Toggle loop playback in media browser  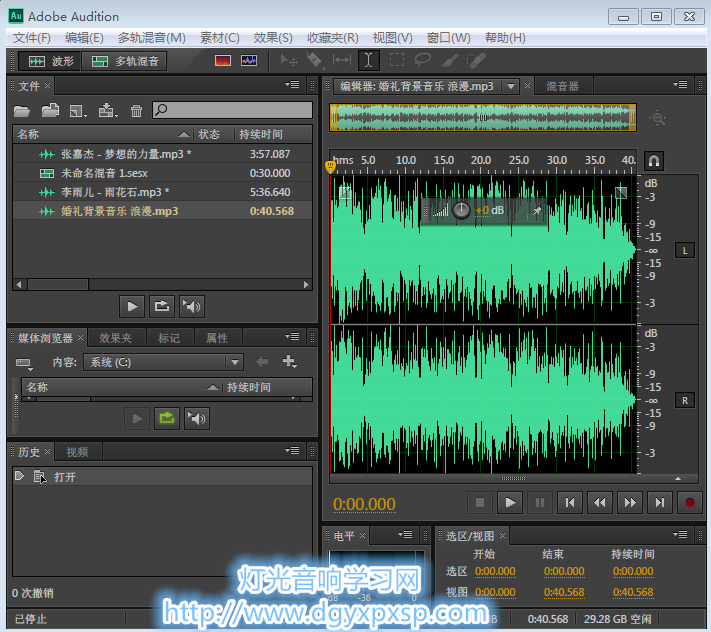point(165,418)
